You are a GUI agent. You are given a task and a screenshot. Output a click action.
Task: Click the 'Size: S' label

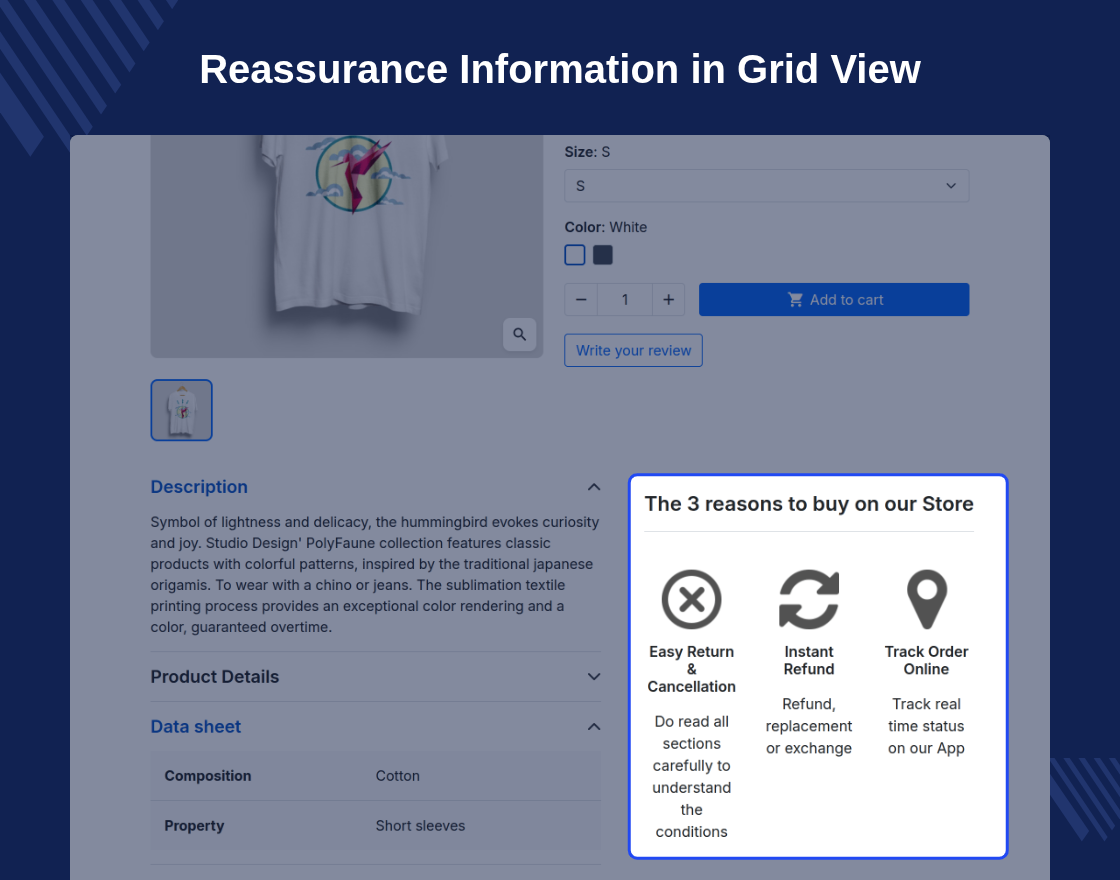(587, 152)
